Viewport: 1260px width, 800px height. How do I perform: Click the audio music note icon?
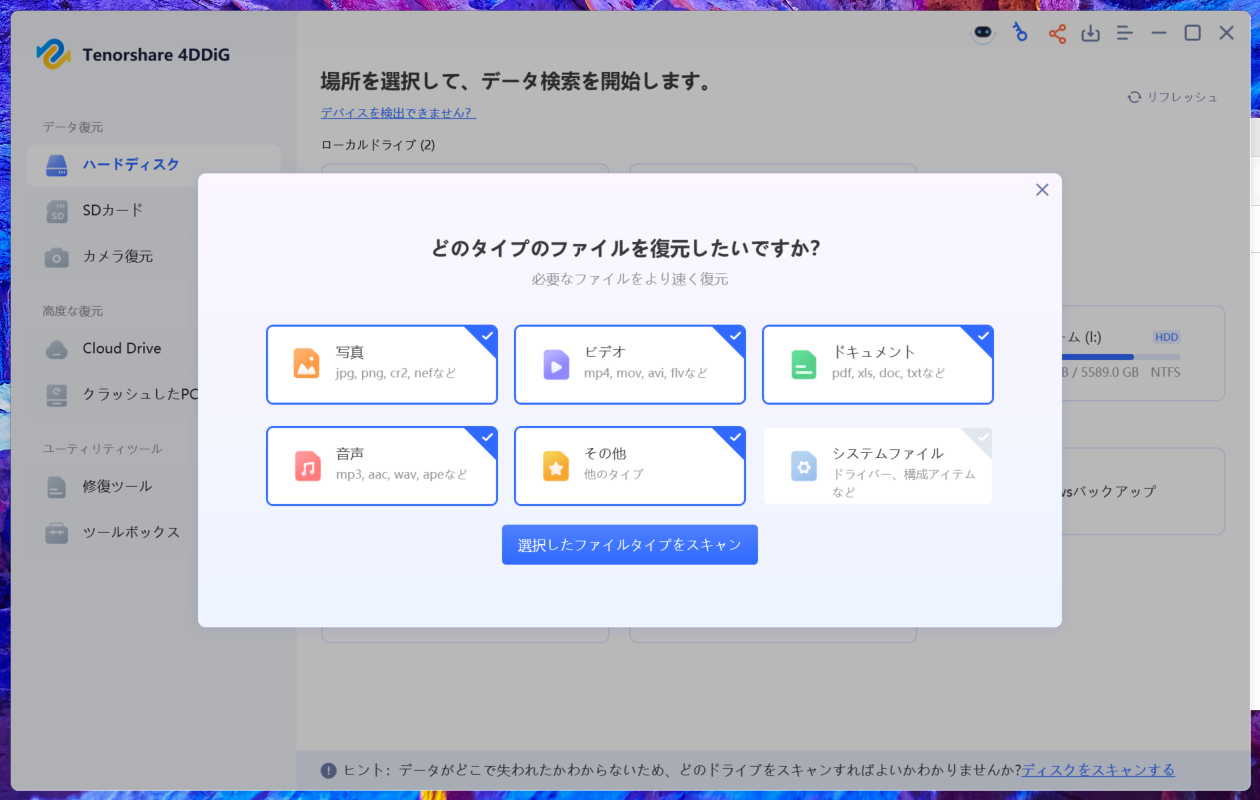coord(307,466)
